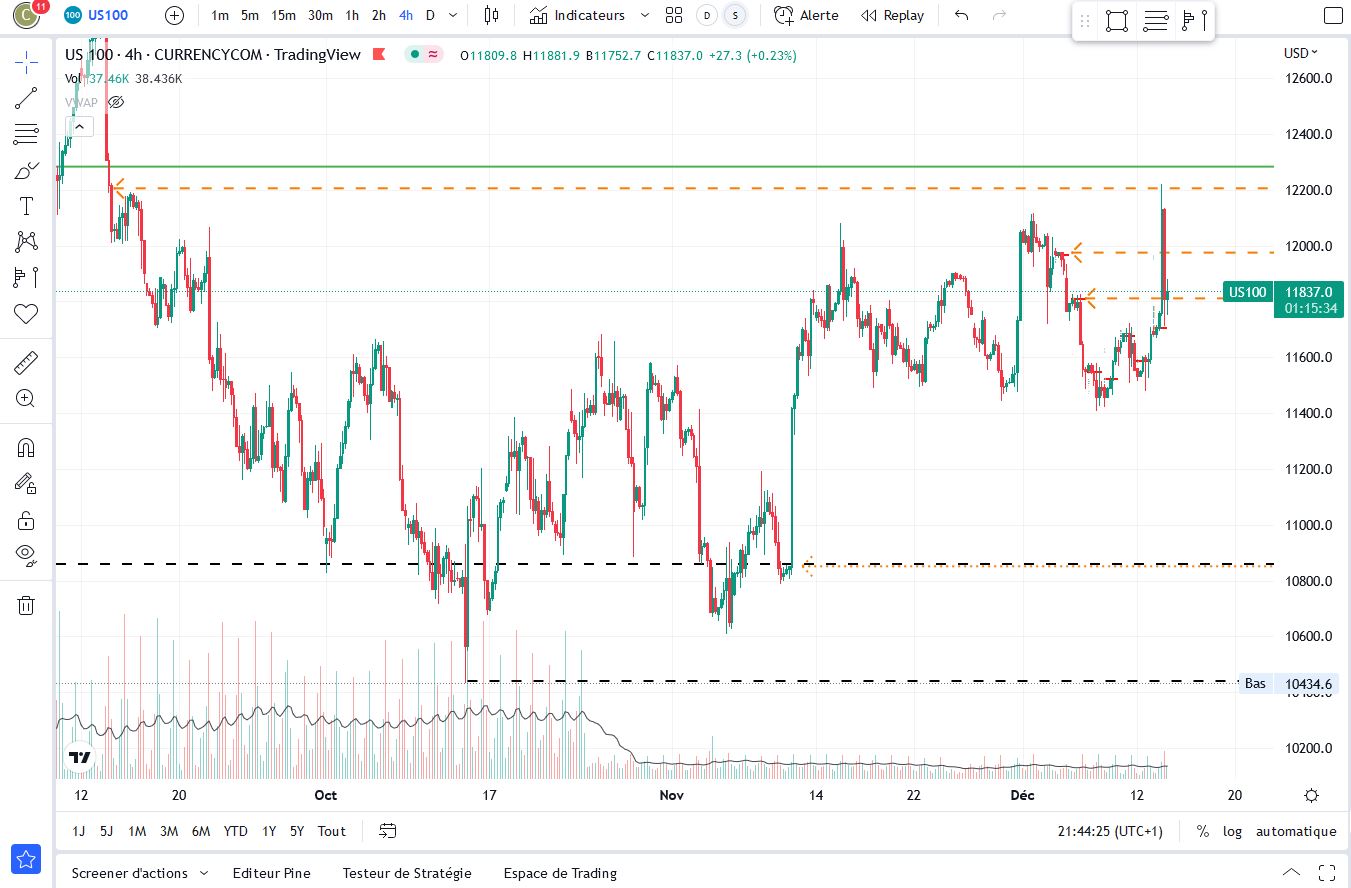Screen dimensions: 1351x888
Task: Select the Text annotation tool
Action: 26,206
